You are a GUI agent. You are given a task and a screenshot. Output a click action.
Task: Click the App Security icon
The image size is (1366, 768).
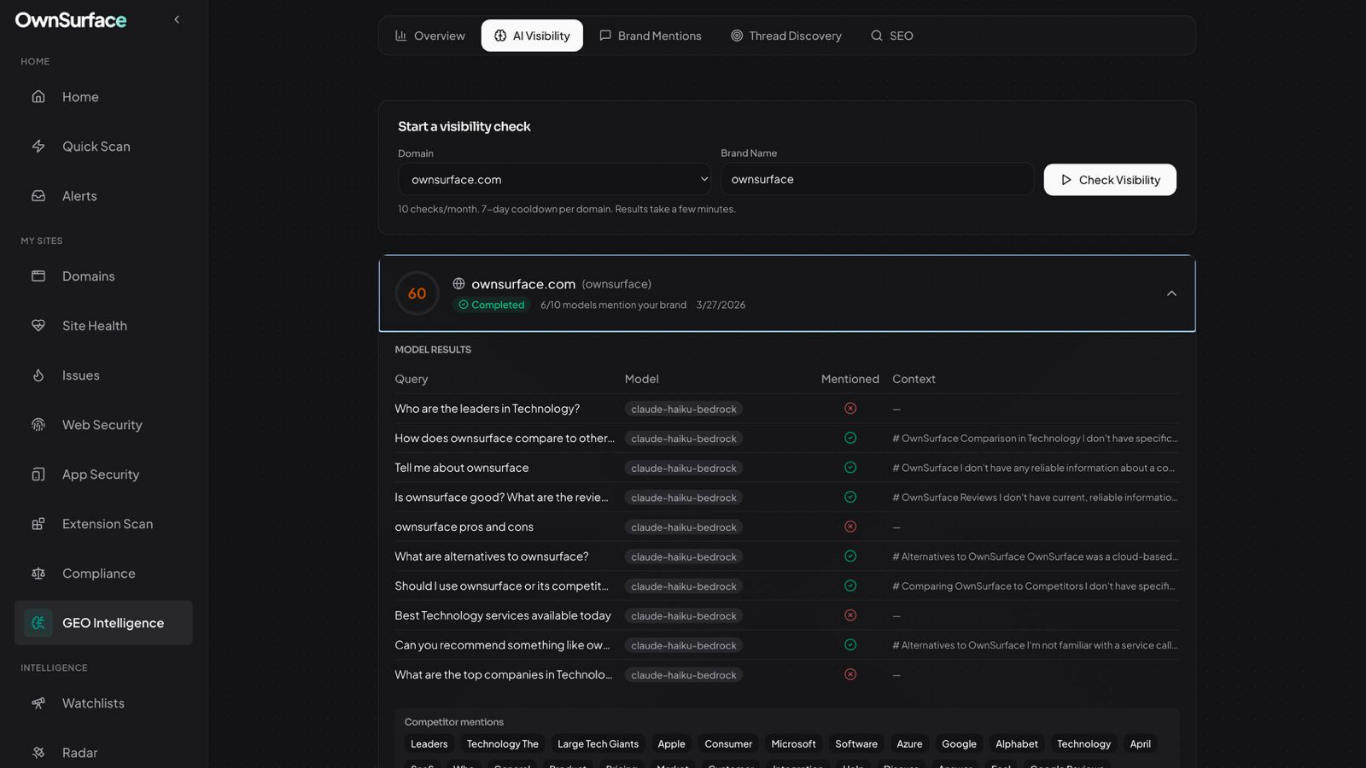(38, 474)
